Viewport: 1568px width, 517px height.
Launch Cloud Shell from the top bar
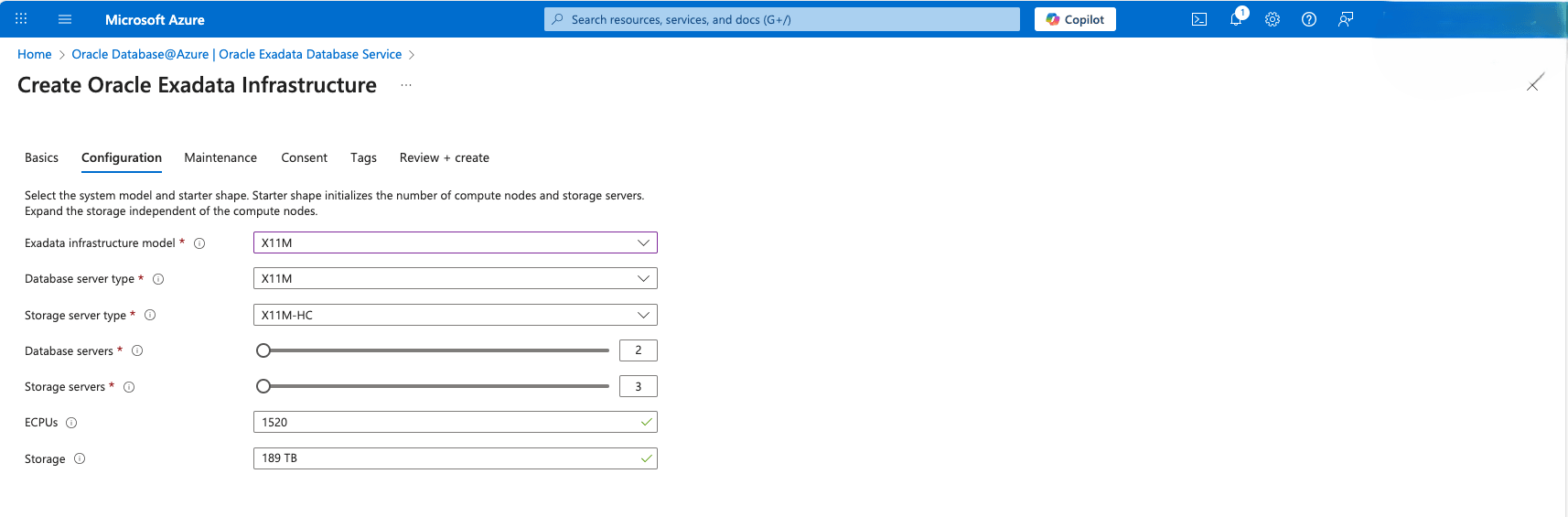coord(1199,19)
